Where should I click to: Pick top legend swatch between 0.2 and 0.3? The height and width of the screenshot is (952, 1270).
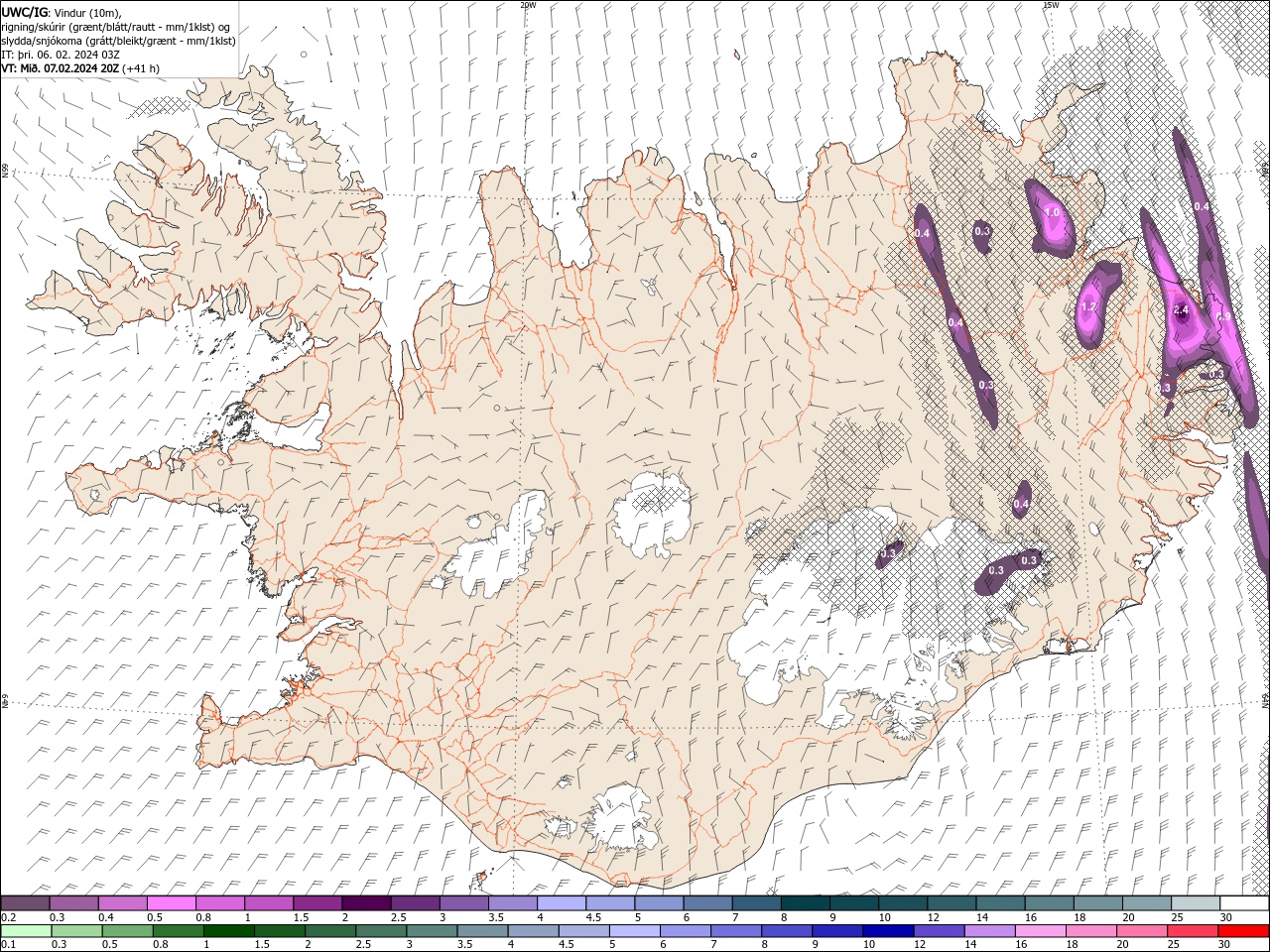click(x=25, y=903)
